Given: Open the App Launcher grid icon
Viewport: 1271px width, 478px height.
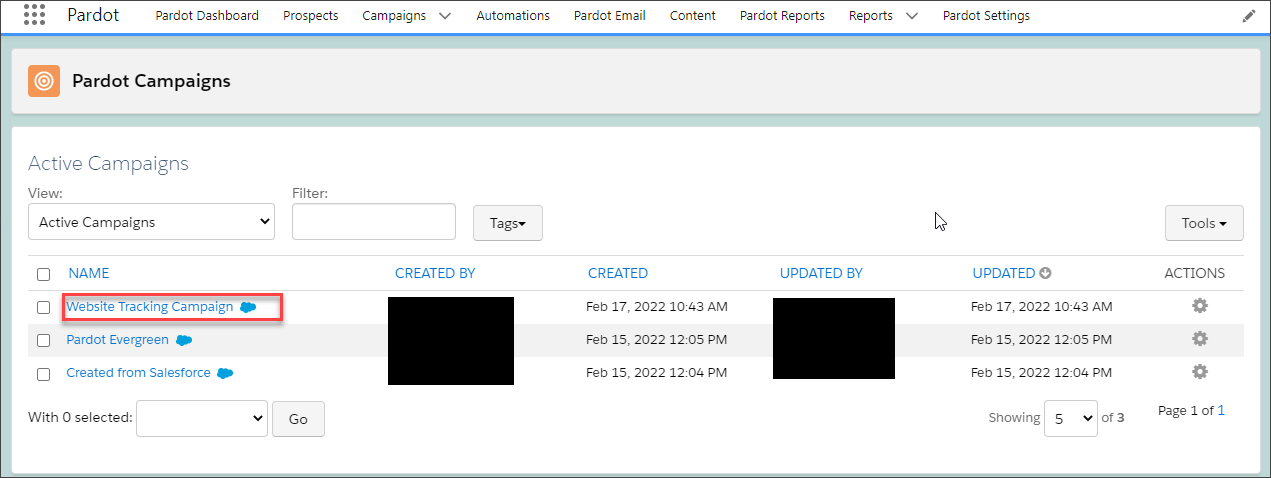Looking at the screenshot, I should tap(34, 15).
